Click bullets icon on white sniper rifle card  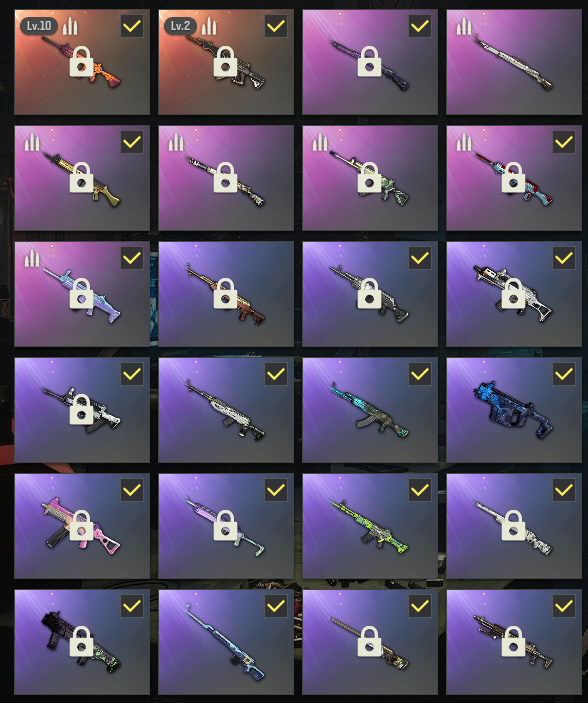[x=464, y=26]
